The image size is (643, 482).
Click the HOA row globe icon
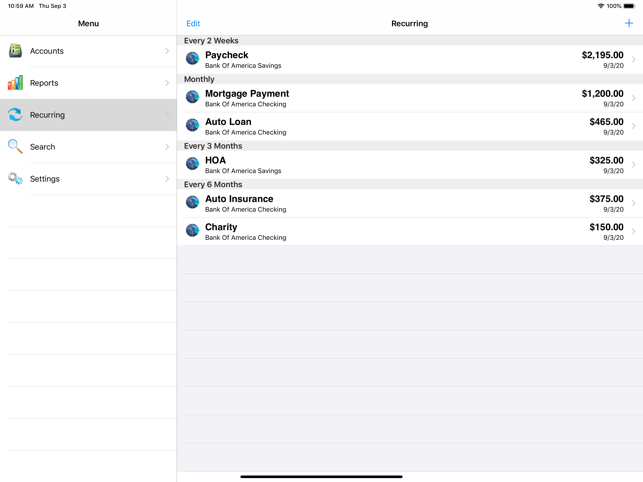point(192,164)
